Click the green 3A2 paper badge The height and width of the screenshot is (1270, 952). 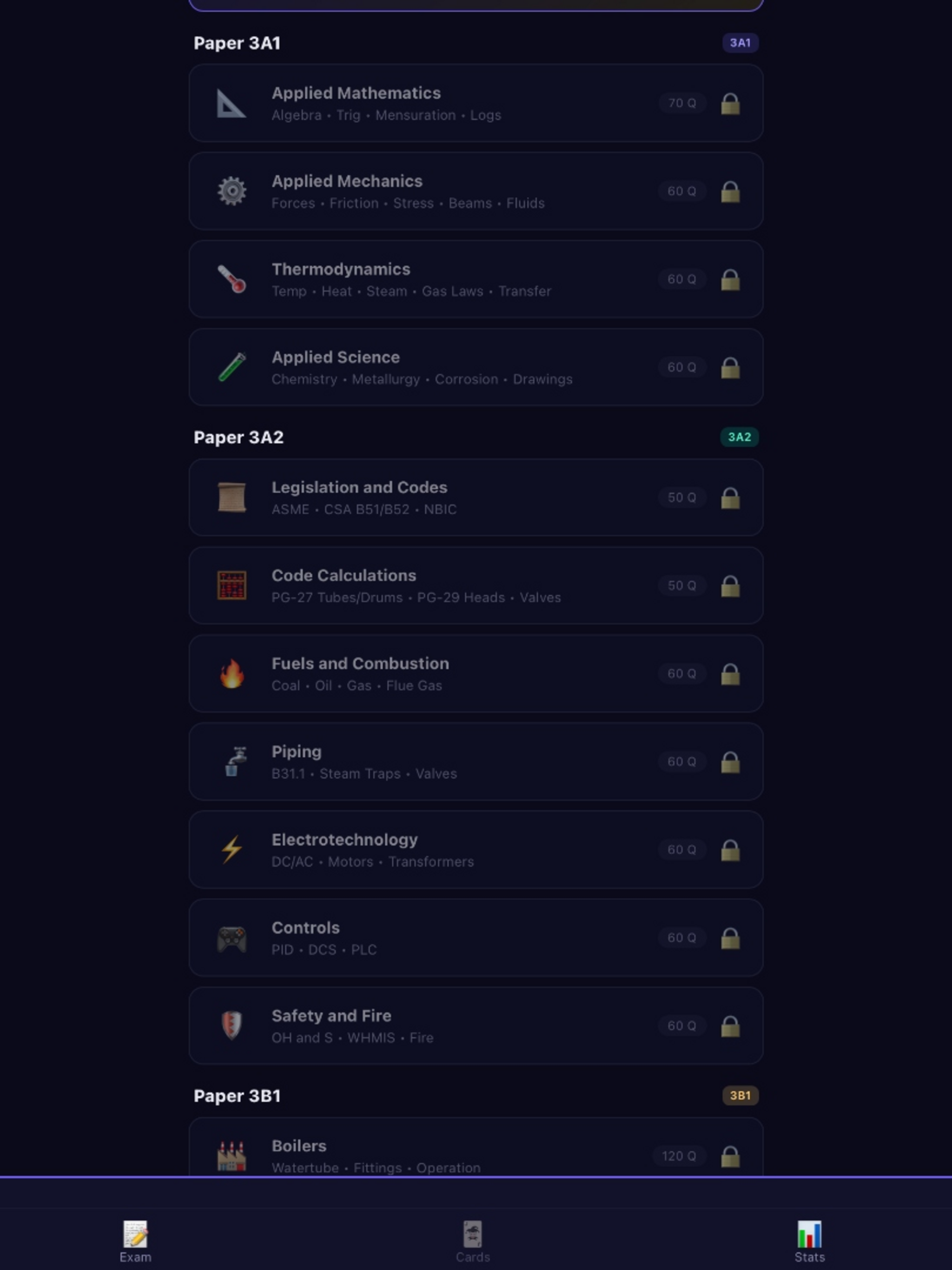click(740, 437)
